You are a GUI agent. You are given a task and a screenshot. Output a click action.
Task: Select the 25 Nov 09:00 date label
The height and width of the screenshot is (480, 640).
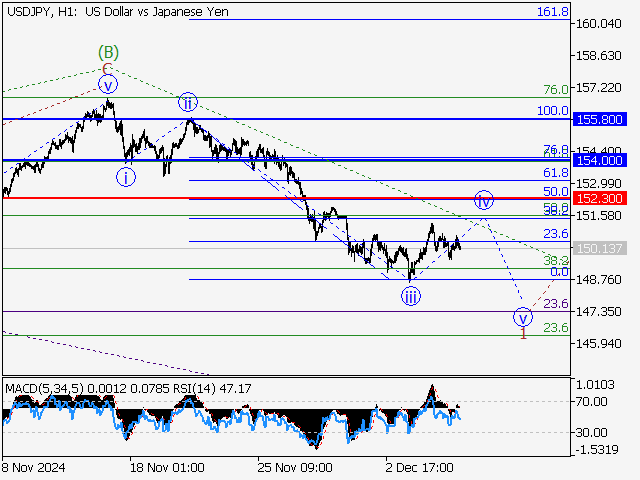[x=293, y=467]
